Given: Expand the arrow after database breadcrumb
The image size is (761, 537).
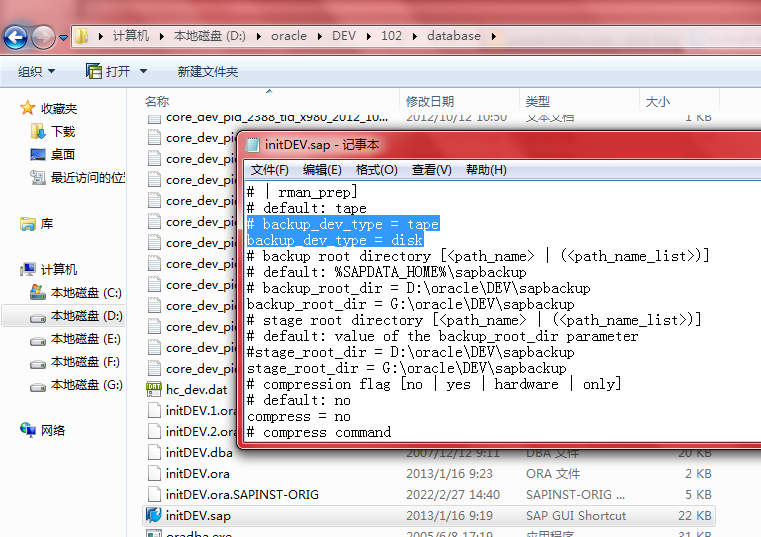Looking at the screenshot, I should pos(494,36).
